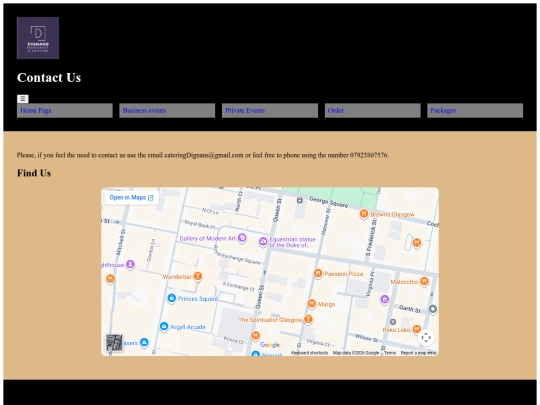Select the Princes Square shopping pin

pos(172,298)
